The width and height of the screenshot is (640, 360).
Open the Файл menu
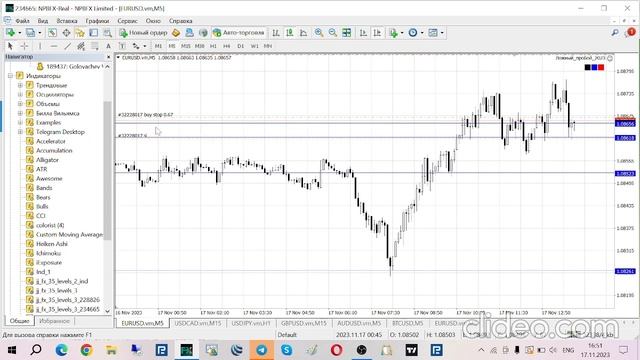[22, 21]
